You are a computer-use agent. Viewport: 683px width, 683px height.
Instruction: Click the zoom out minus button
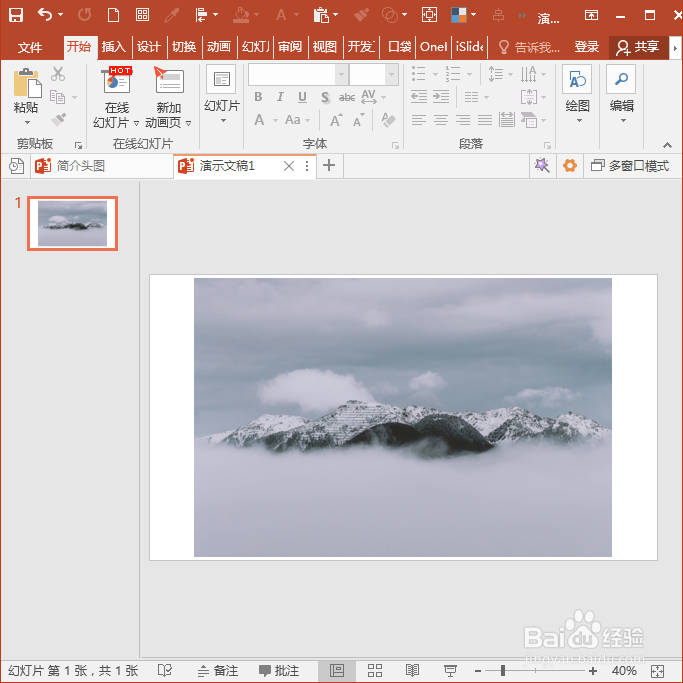[x=478, y=671]
